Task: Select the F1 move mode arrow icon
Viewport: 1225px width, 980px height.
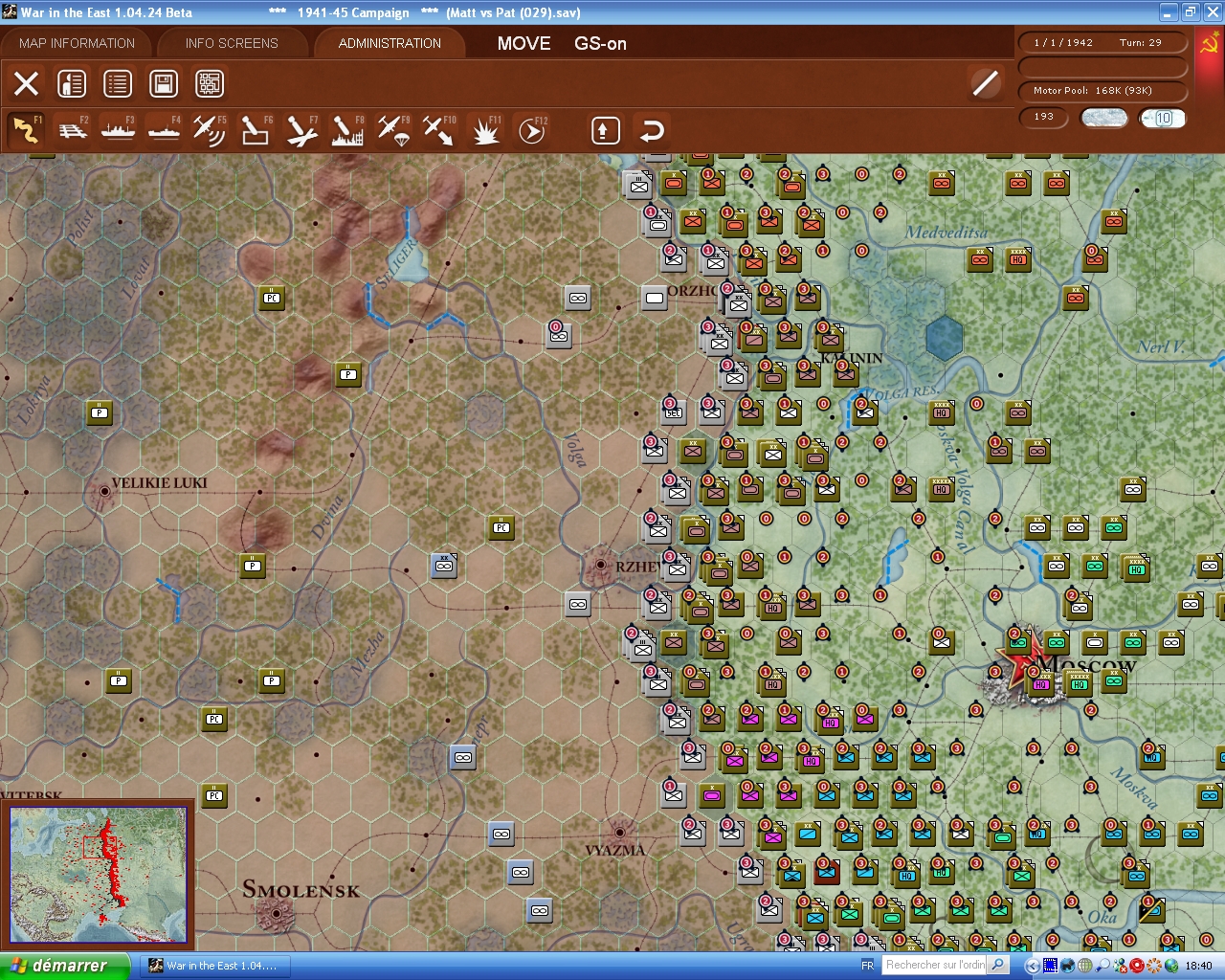Action: coord(26,130)
